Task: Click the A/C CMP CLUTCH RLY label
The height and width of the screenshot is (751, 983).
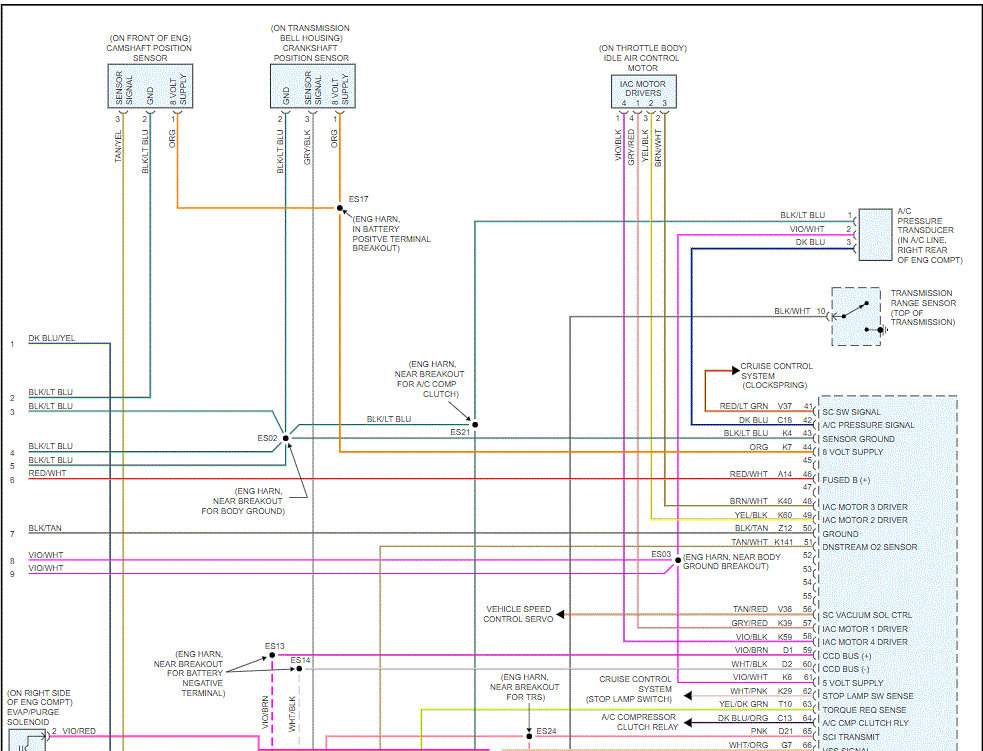Action: 865,723
